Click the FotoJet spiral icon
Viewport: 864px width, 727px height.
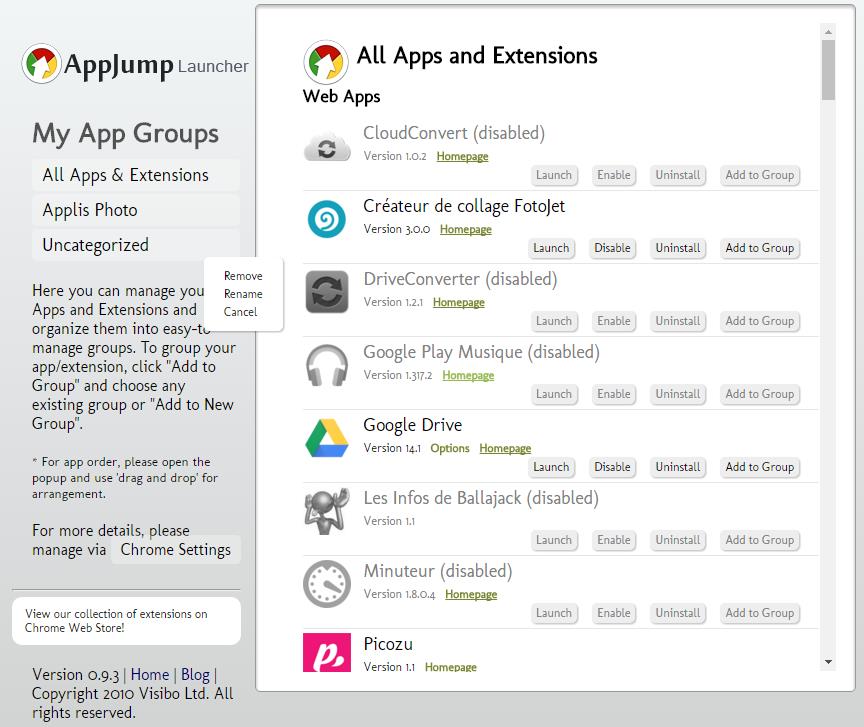click(327, 219)
